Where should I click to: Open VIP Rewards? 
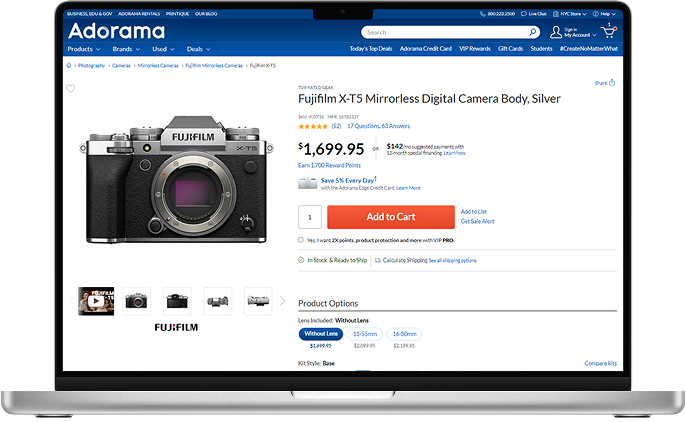[475, 49]
